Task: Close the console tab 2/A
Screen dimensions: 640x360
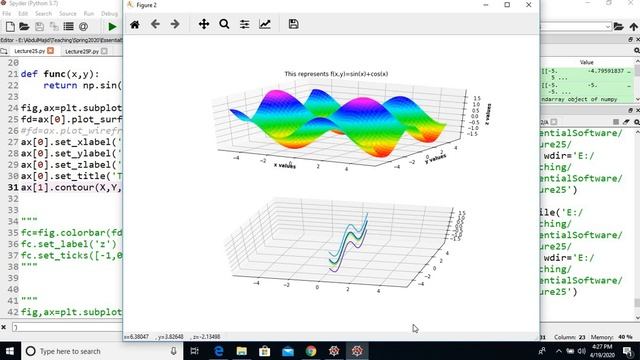Action: tap(553, 122)
